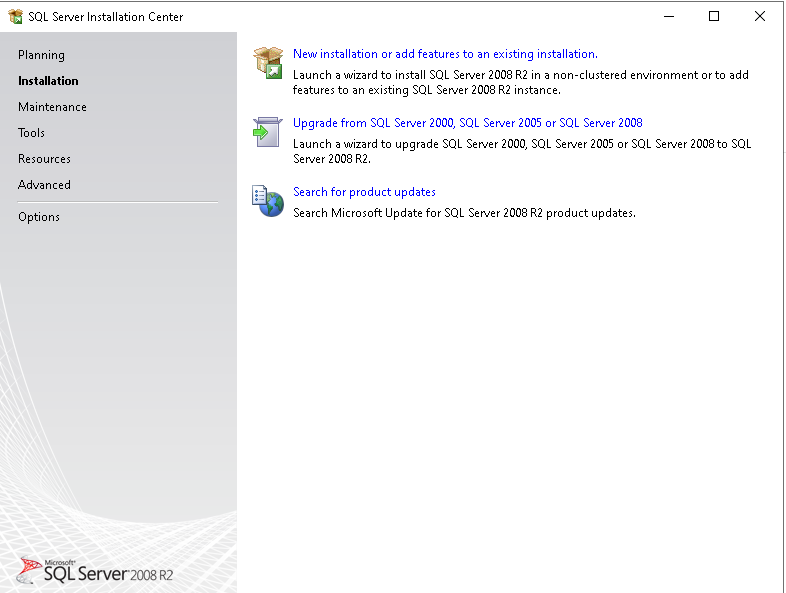Click the window title 'SQL Server Installation Center'

[x=106, y=17]
